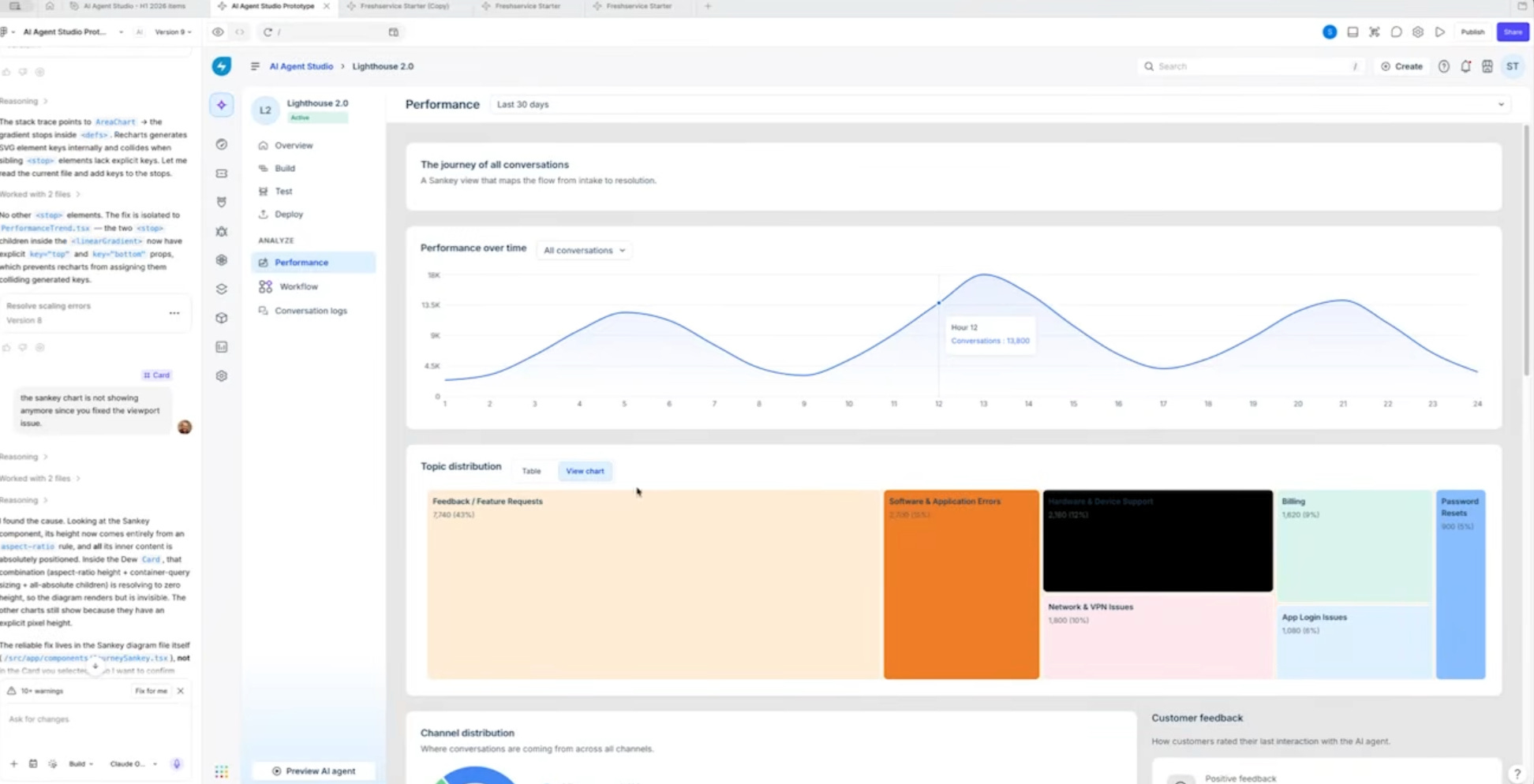Screen dimensions: 1534x784
Task: Open the ST user avatar
Action: tap(1513, 66)
